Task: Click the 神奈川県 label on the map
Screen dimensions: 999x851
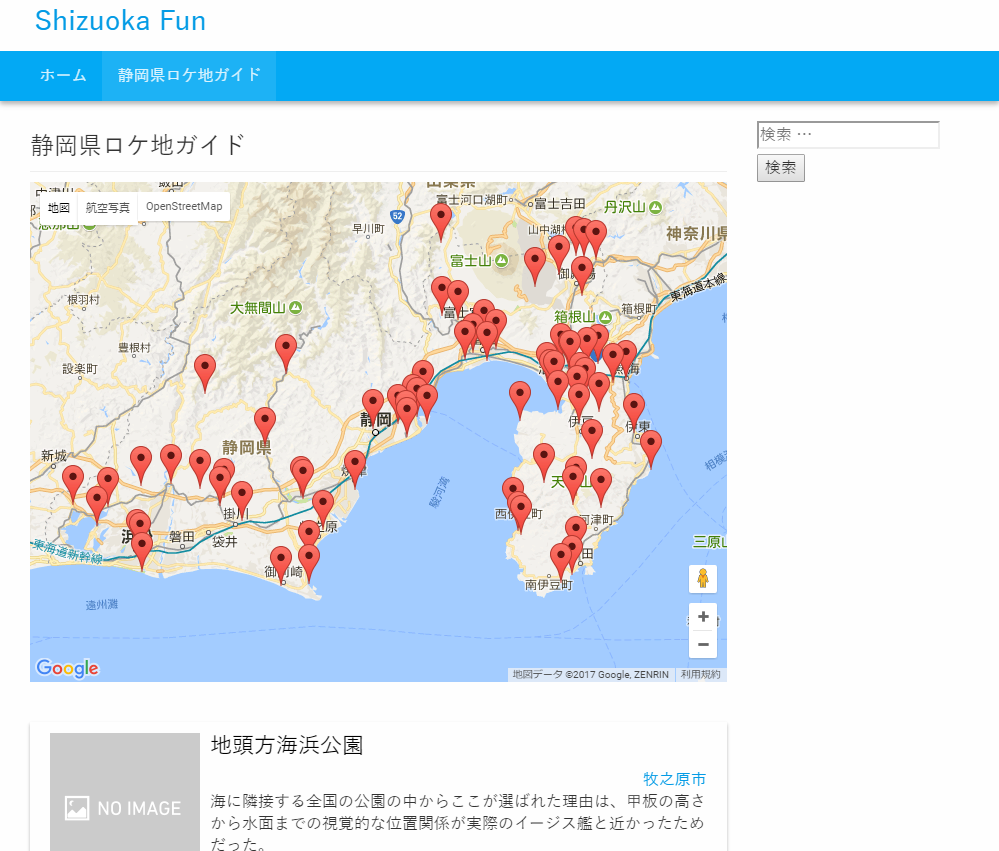Action: (696, 234)
